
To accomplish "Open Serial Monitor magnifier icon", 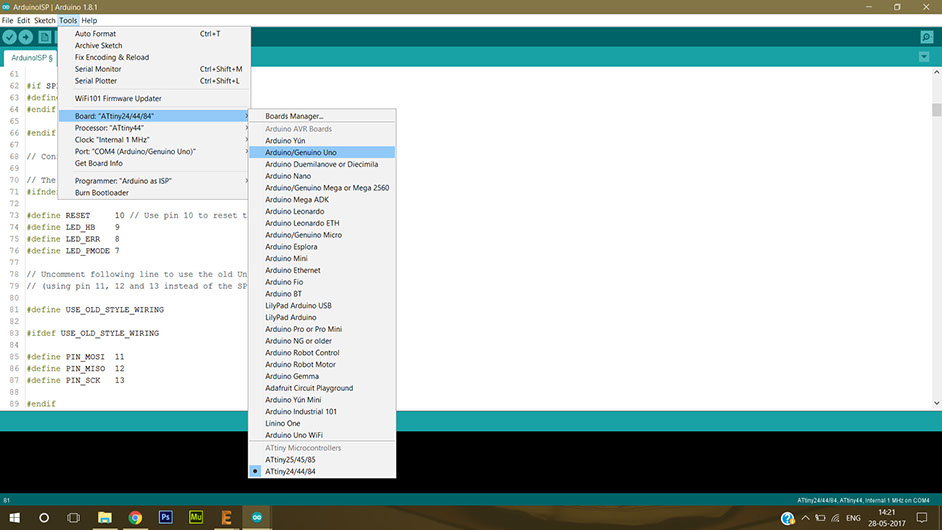I will (x=926, y=37).
